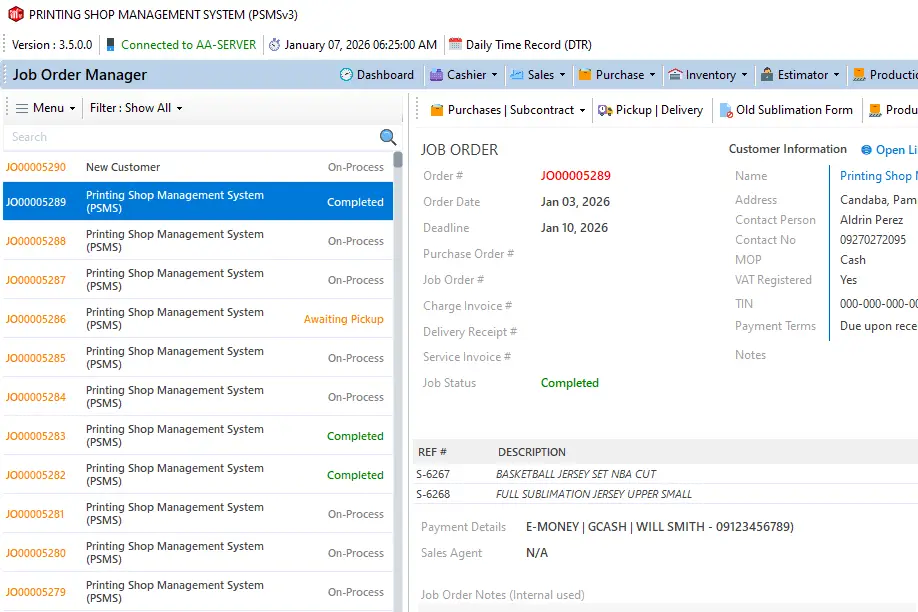Click the Open Li... link
The width and height of the screenshot is (918, 612).
coord(895,150)
